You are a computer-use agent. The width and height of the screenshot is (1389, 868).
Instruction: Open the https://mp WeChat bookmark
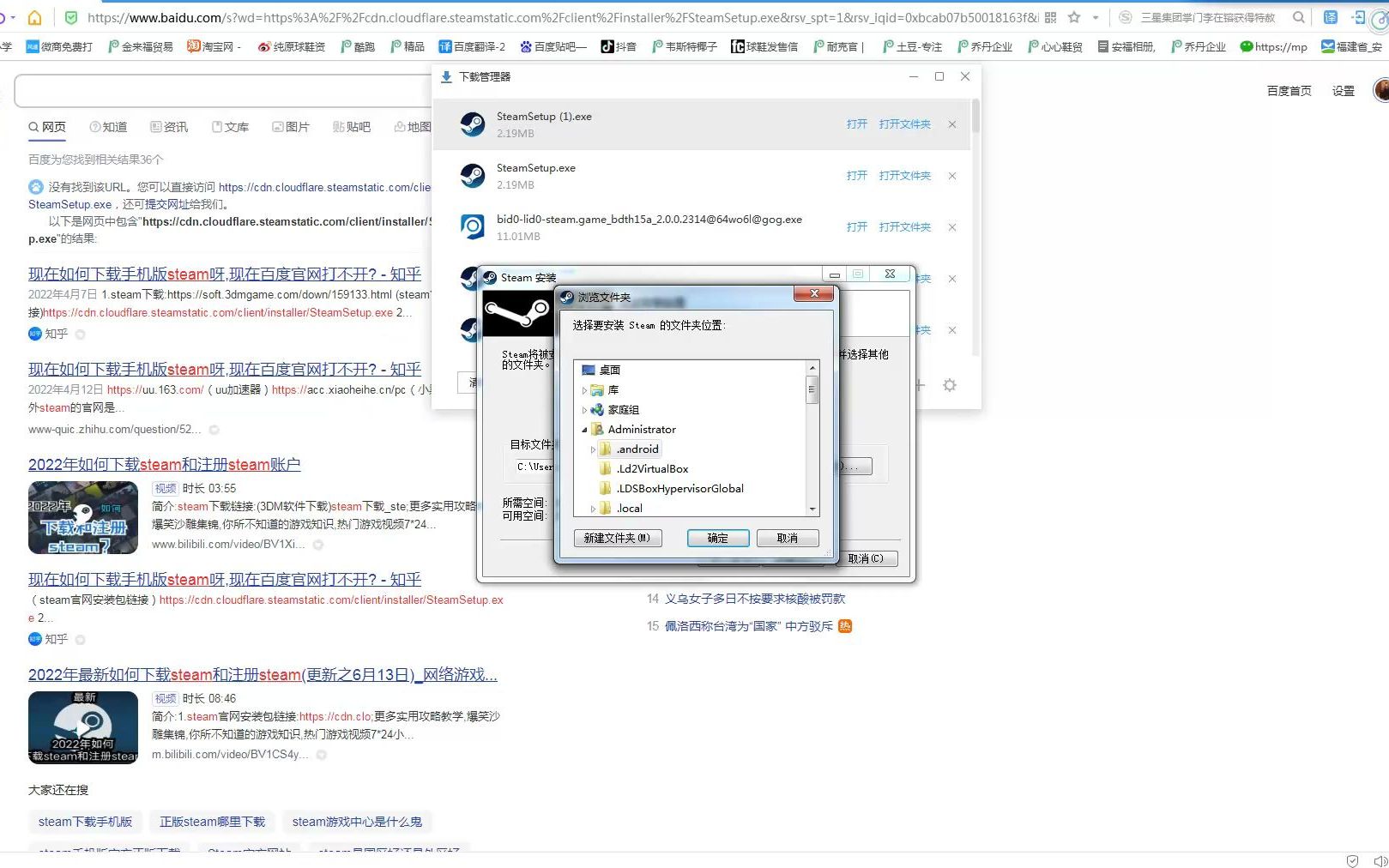coord(1274,46)
